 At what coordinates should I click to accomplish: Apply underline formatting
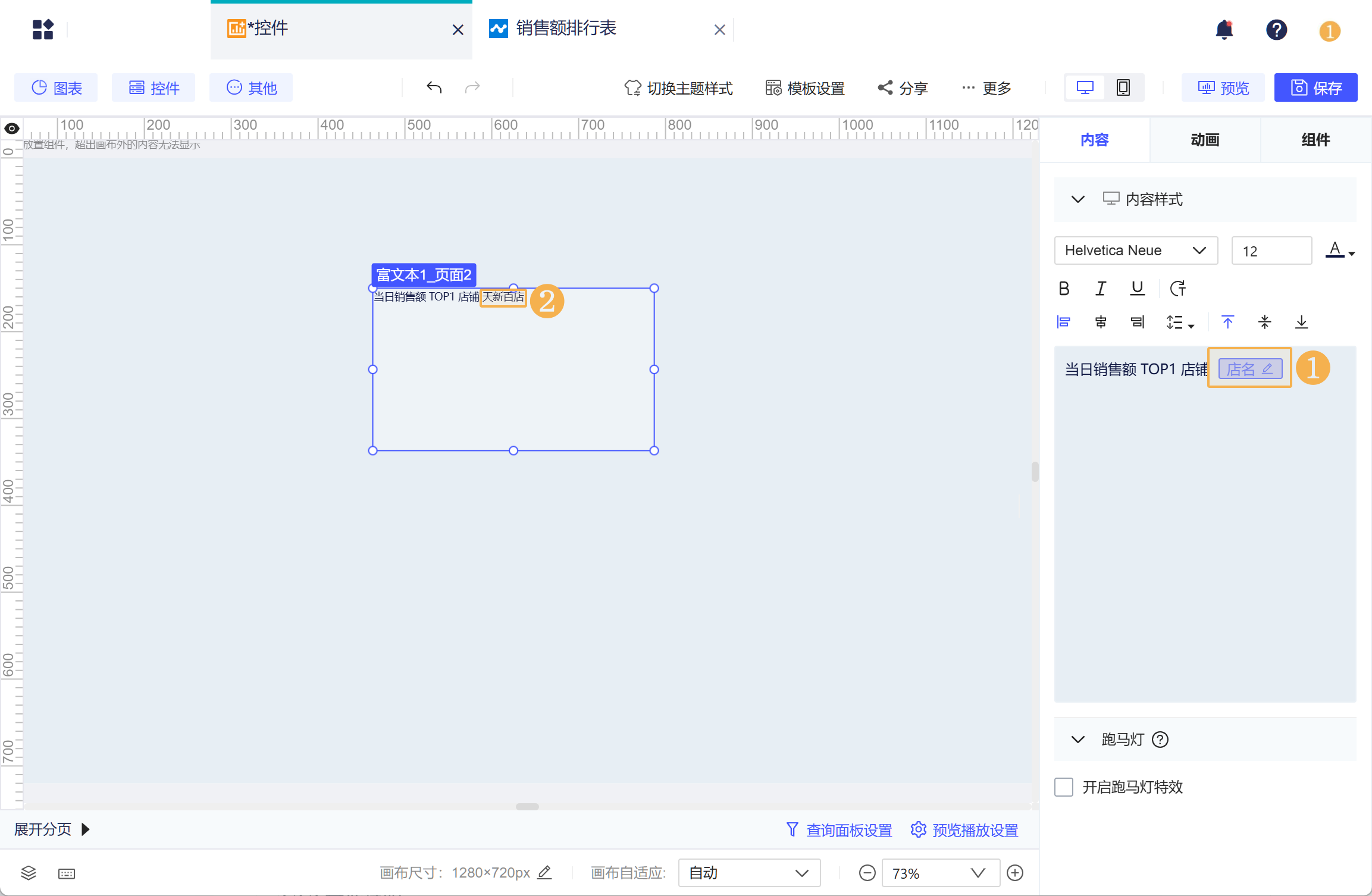tap(1137, 289)
